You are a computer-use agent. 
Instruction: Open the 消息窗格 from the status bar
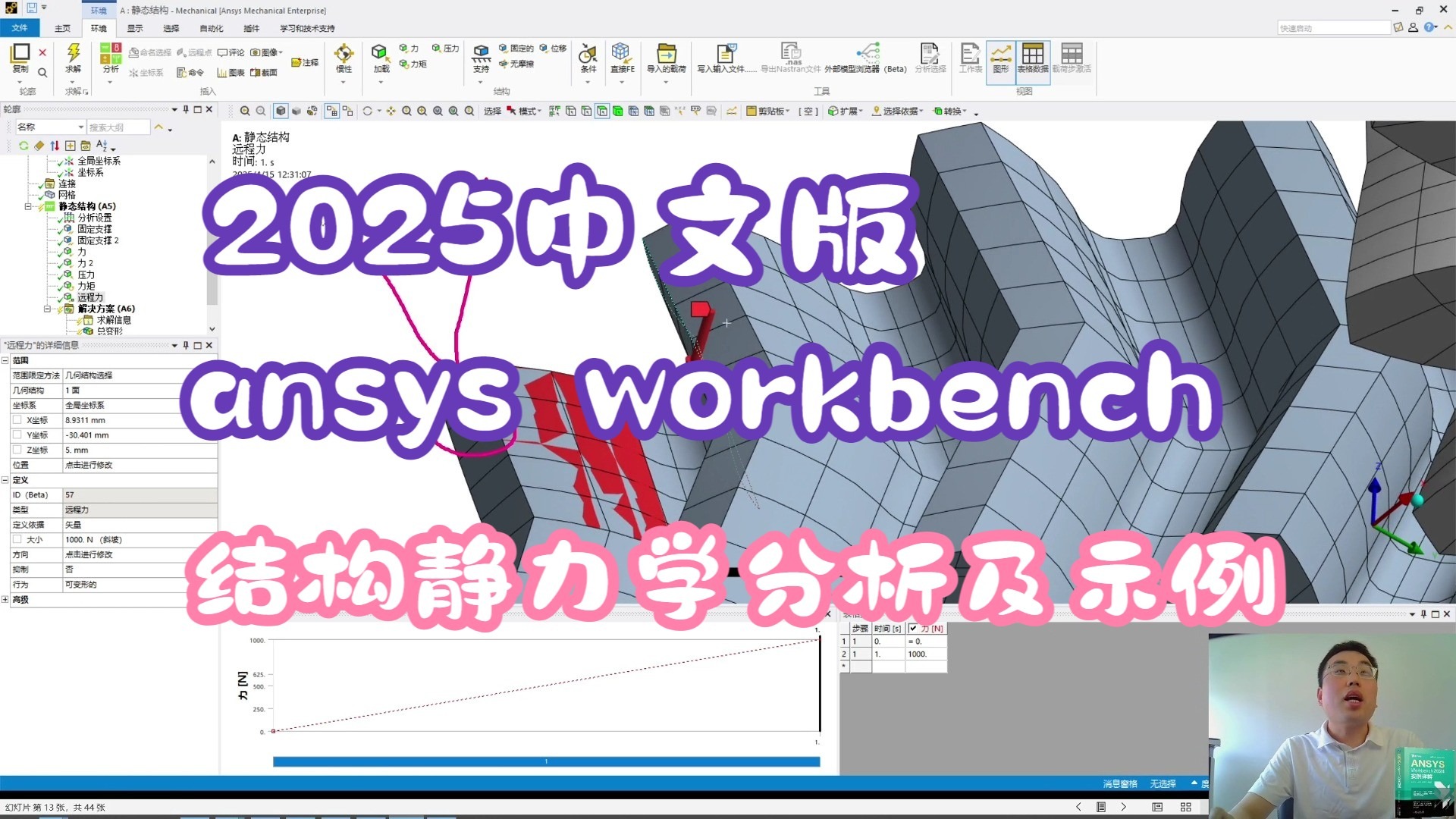pyautogui.click(x=1119, y=783)
